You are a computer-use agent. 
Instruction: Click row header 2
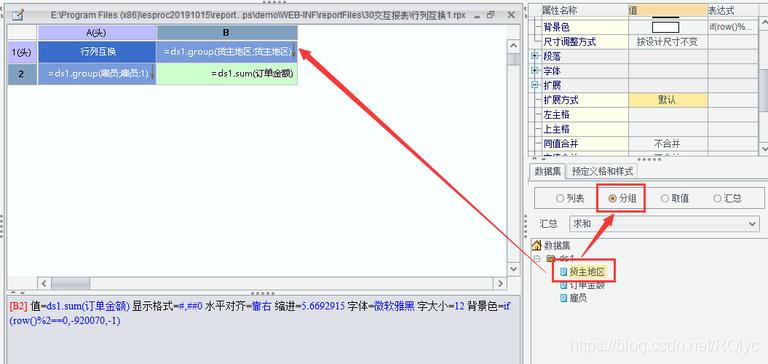coord(22,74)
